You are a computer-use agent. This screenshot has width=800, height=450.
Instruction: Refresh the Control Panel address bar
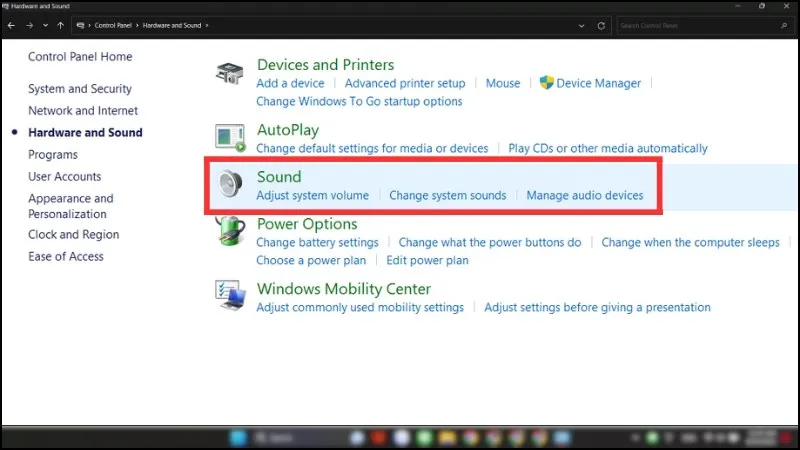point(601,25)
